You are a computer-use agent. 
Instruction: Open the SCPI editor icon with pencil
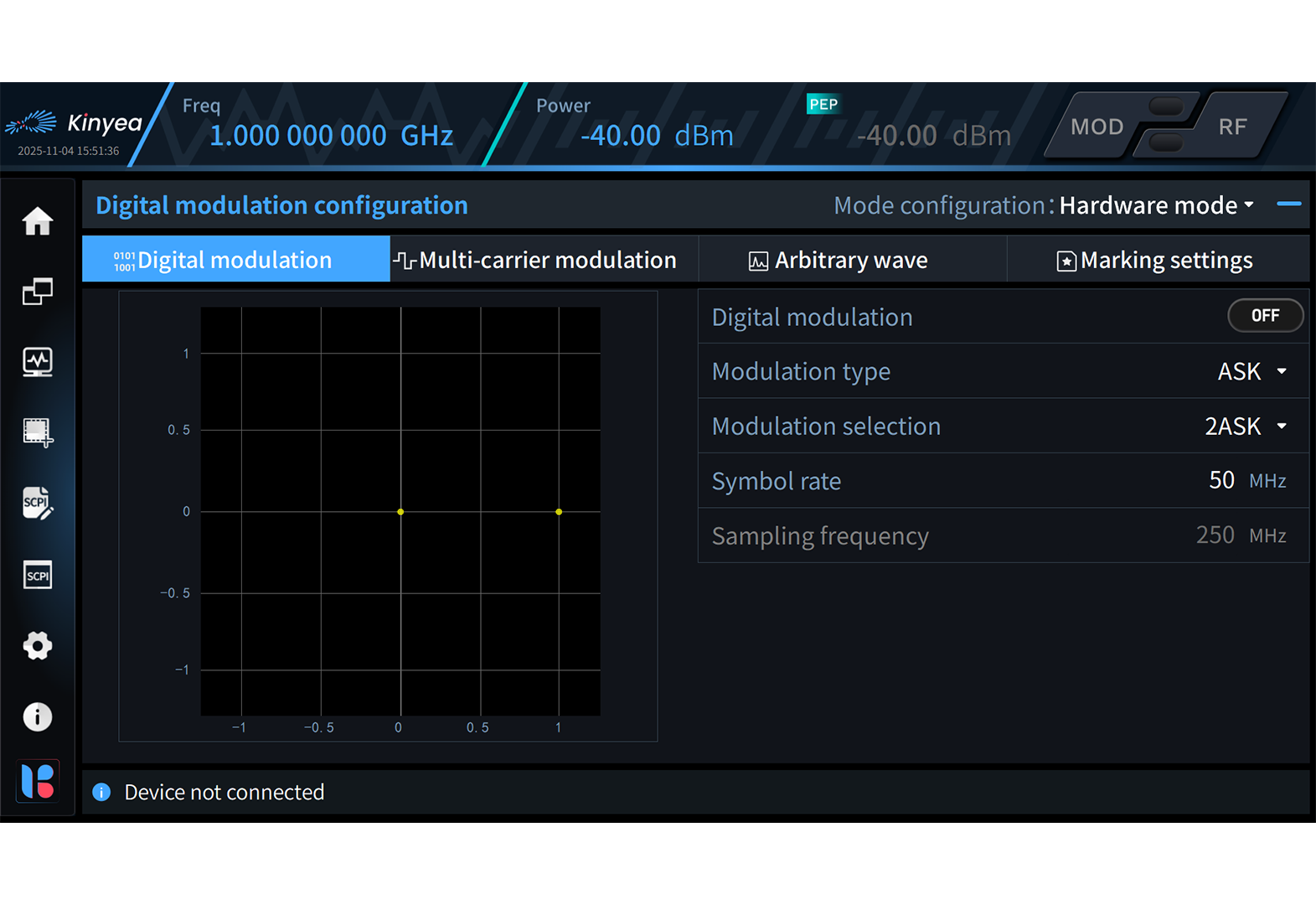pyautogui.click(x=38, y=504)
